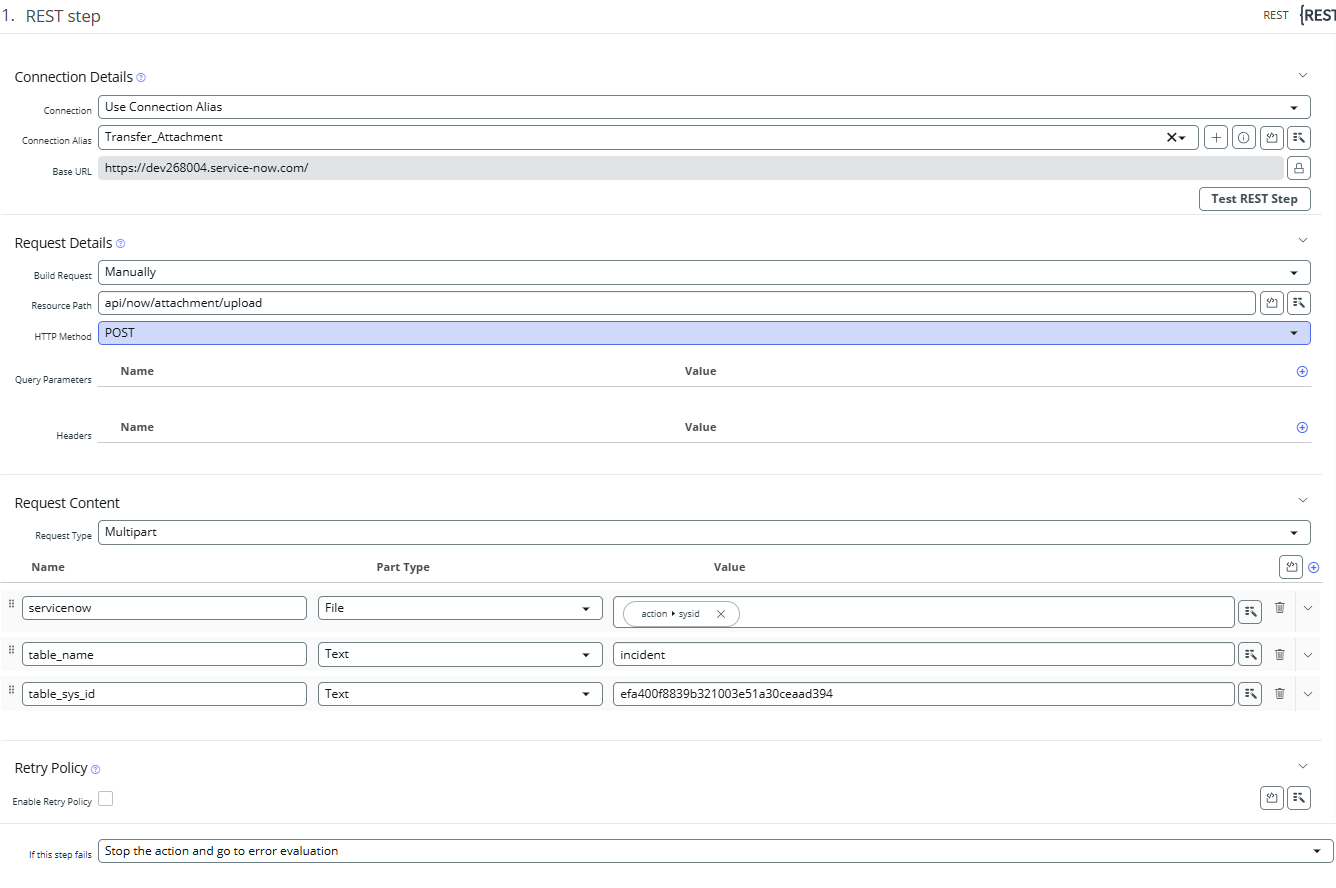Collapse the Request Content section

[x=1302, y=500]
